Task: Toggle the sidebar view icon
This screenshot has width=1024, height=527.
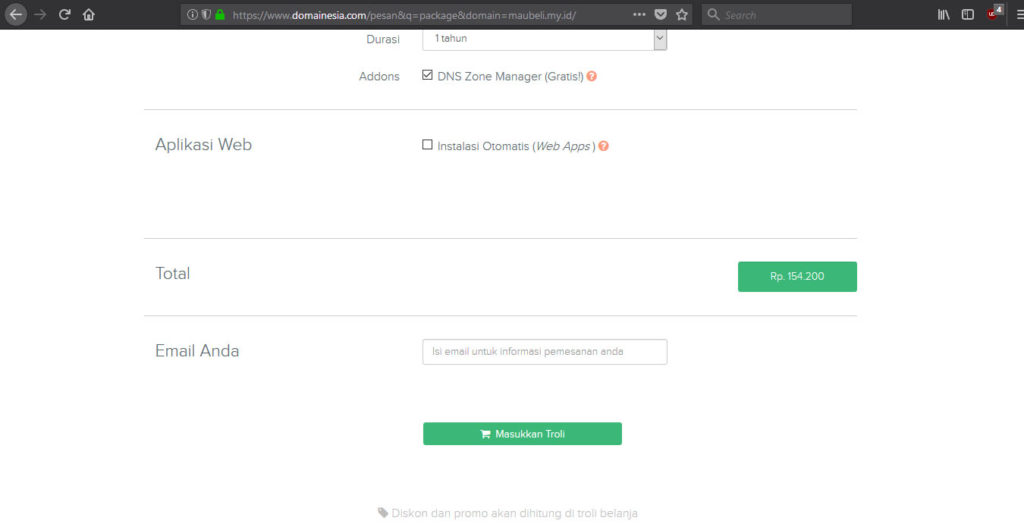Action: click(x=968, y=14)
